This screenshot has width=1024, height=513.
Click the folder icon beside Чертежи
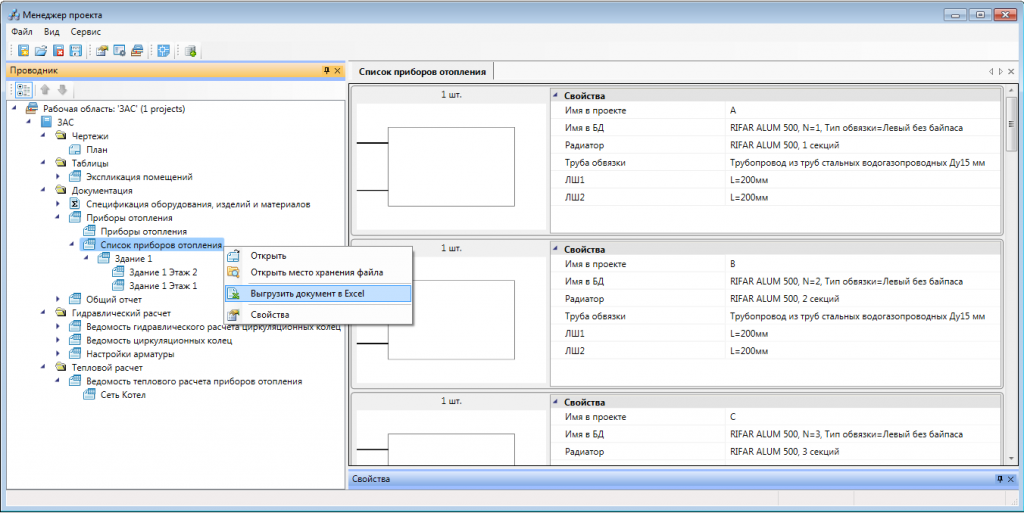point(61,136)
